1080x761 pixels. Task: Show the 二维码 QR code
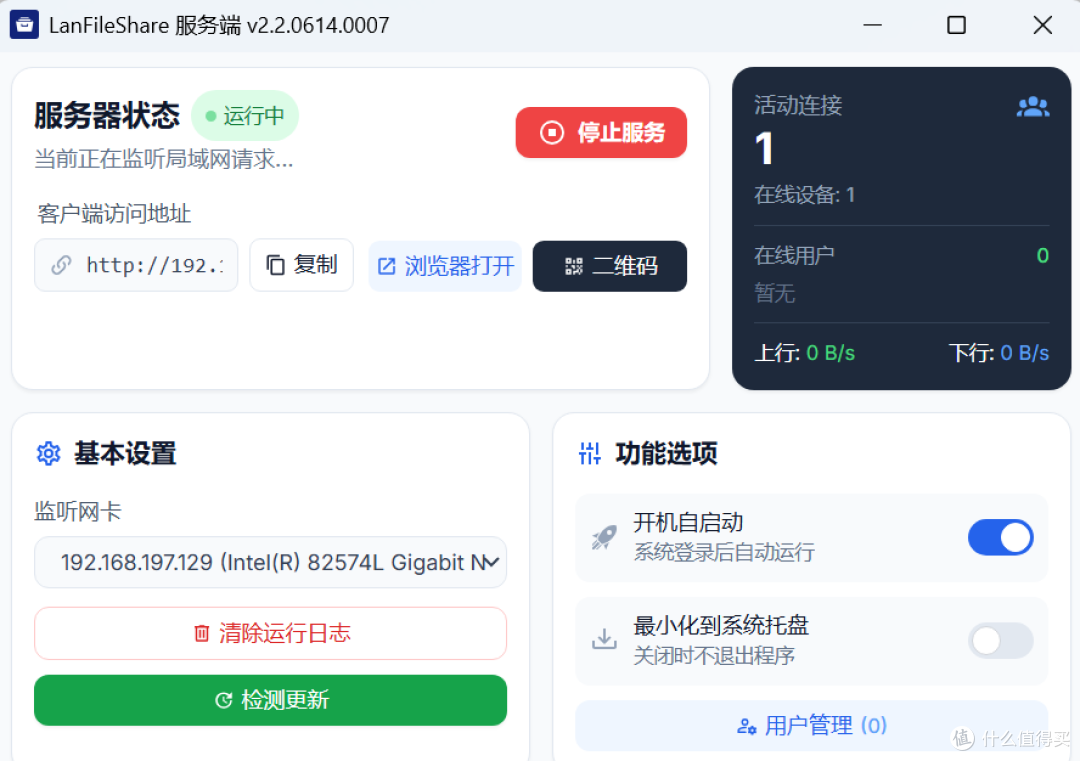[x=610, y=266]
